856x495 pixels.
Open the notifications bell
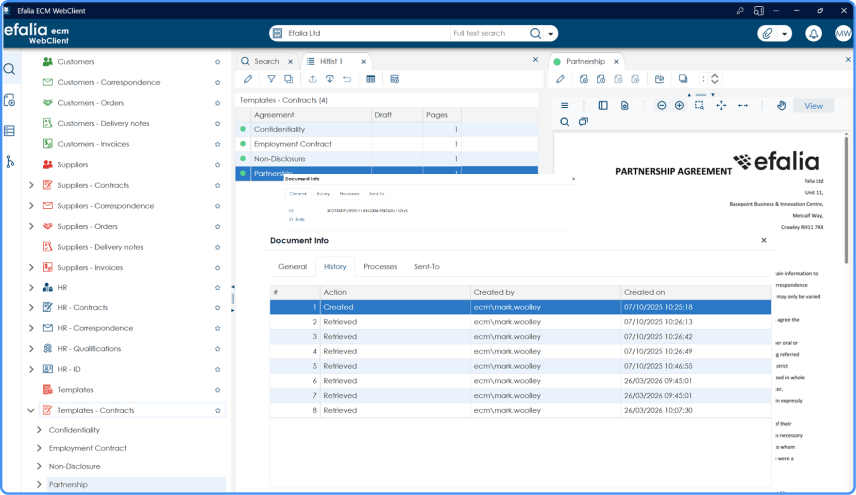813,33
